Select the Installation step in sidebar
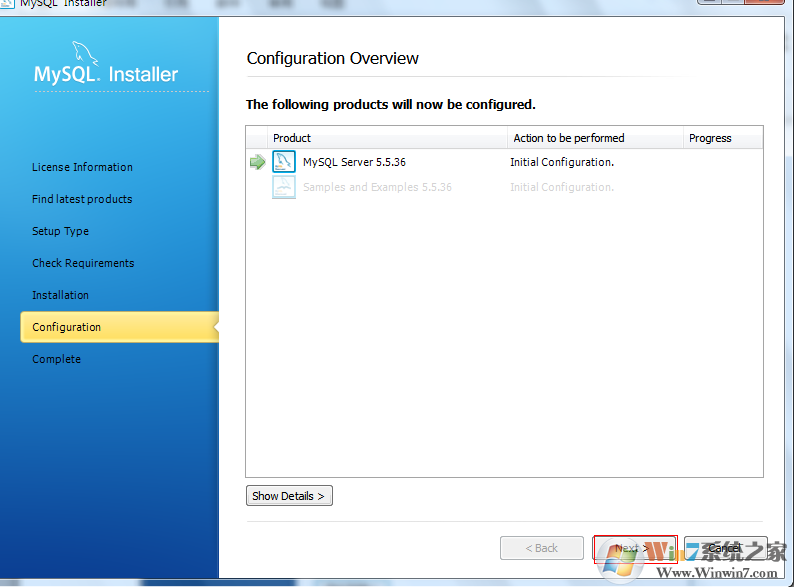 pyautogui.click(x=60, y=295)
